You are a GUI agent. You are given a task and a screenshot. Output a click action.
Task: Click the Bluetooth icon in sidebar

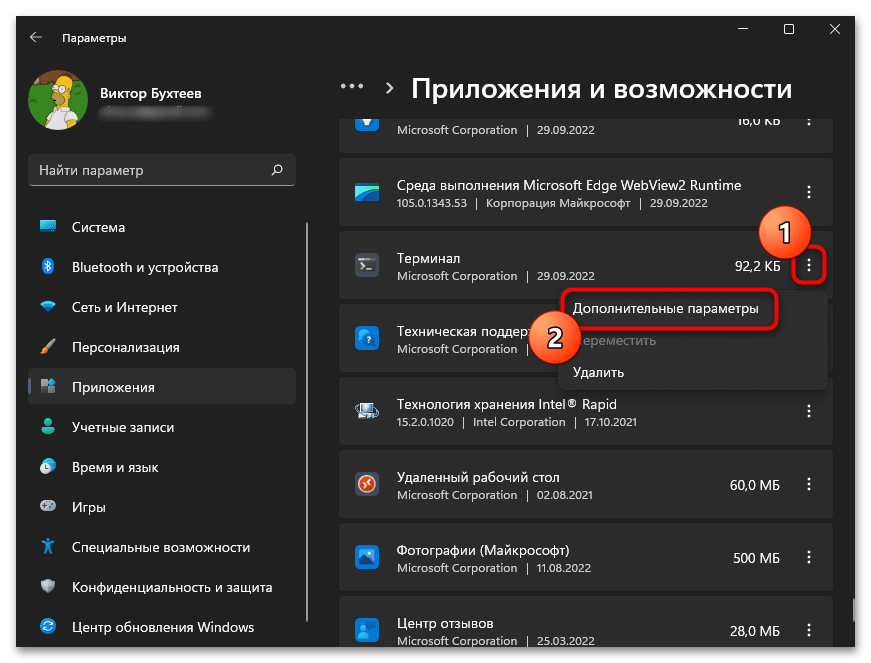pos(48,266)
